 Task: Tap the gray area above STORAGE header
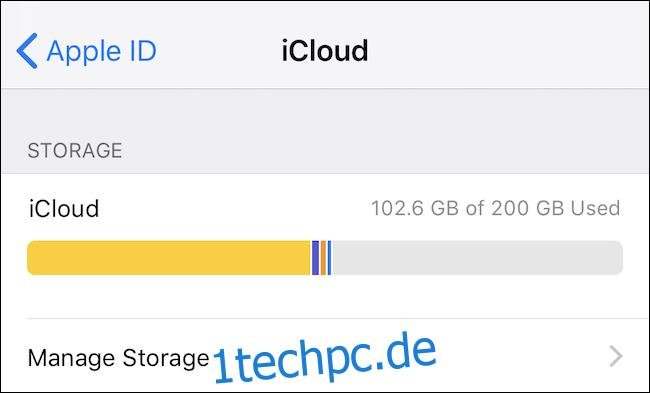325,112
